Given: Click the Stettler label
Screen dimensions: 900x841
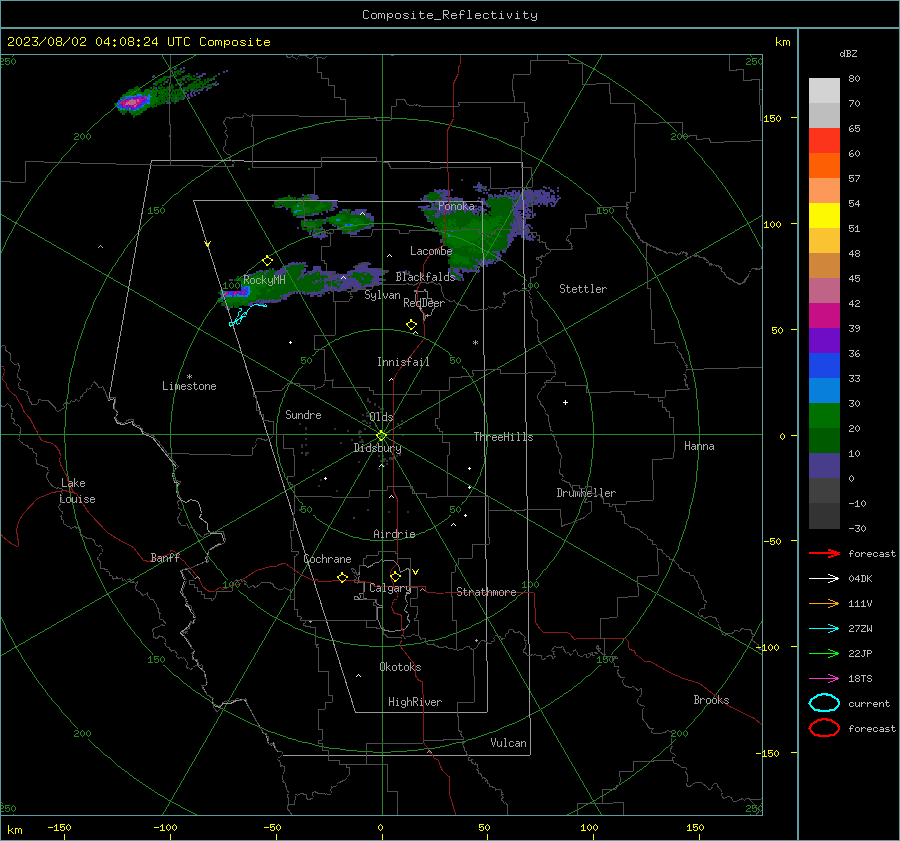Looking at the screenshot, I should (583, 289).
